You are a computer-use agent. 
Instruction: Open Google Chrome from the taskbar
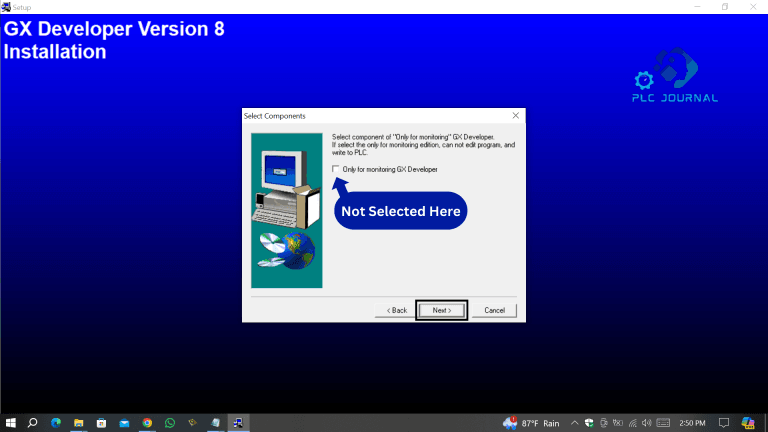[147, 422]
